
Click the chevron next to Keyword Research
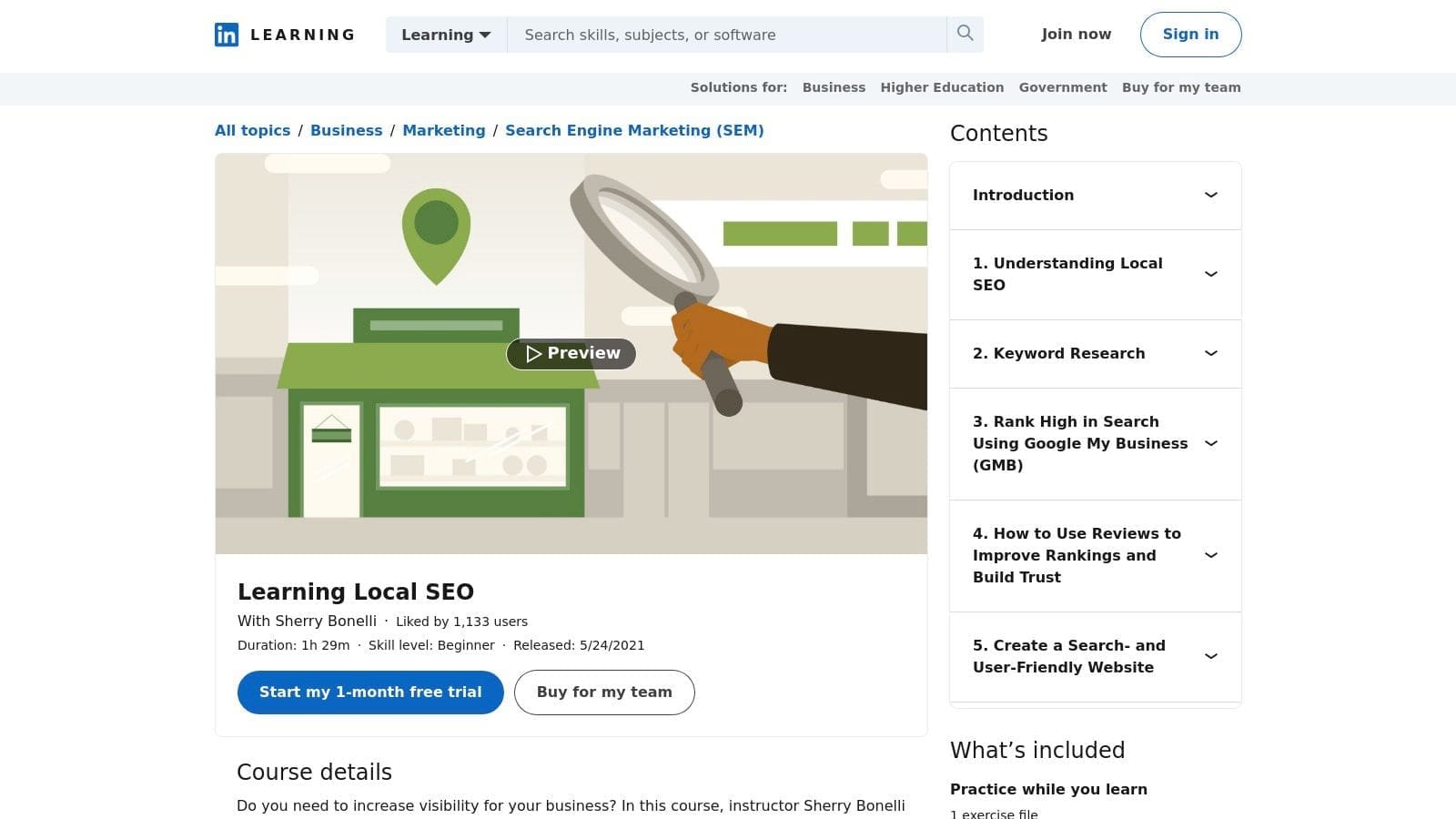click(x=1211, y=353)
